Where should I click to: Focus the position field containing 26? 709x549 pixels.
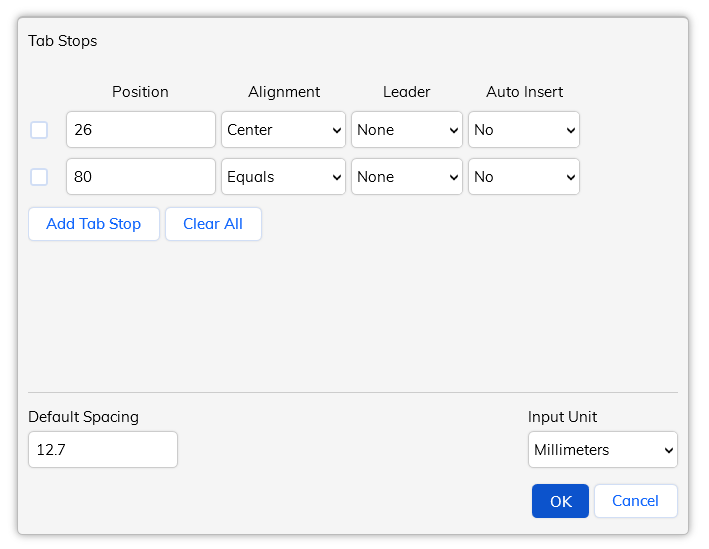pyautogui.click(x=141, y=130)
